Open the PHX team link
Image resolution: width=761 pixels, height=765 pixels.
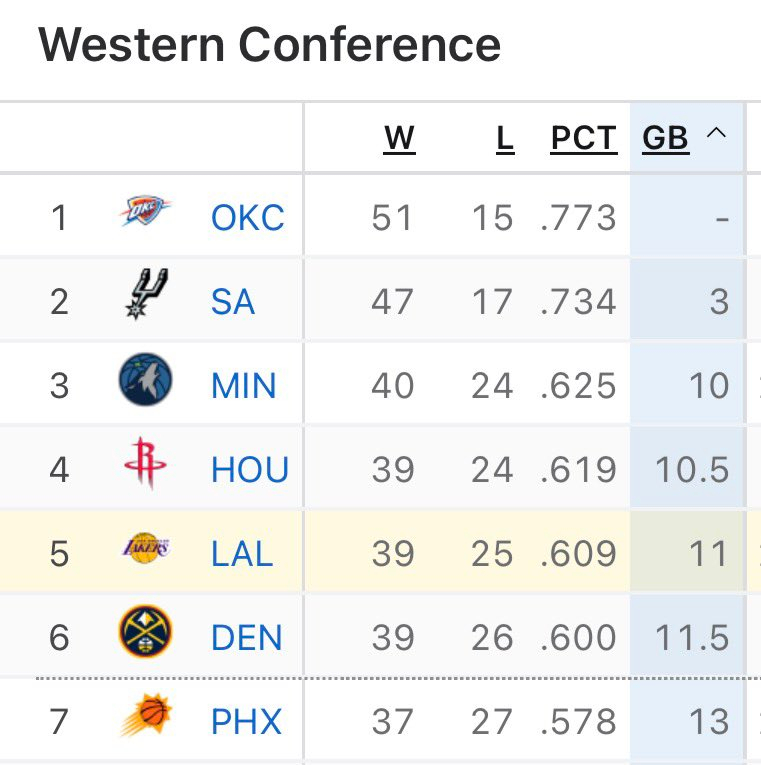[246, 721]
